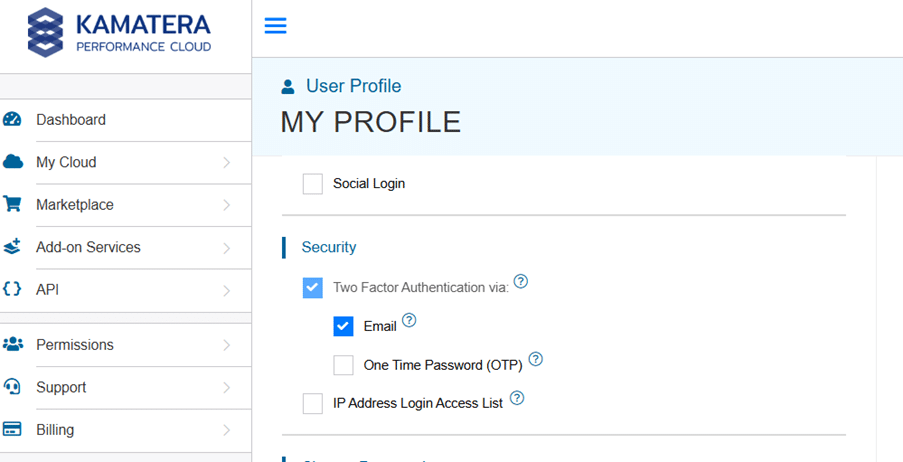Click the User Profile breadcrumb link
The width and height of the screenshot is (903, 462).
353,86
